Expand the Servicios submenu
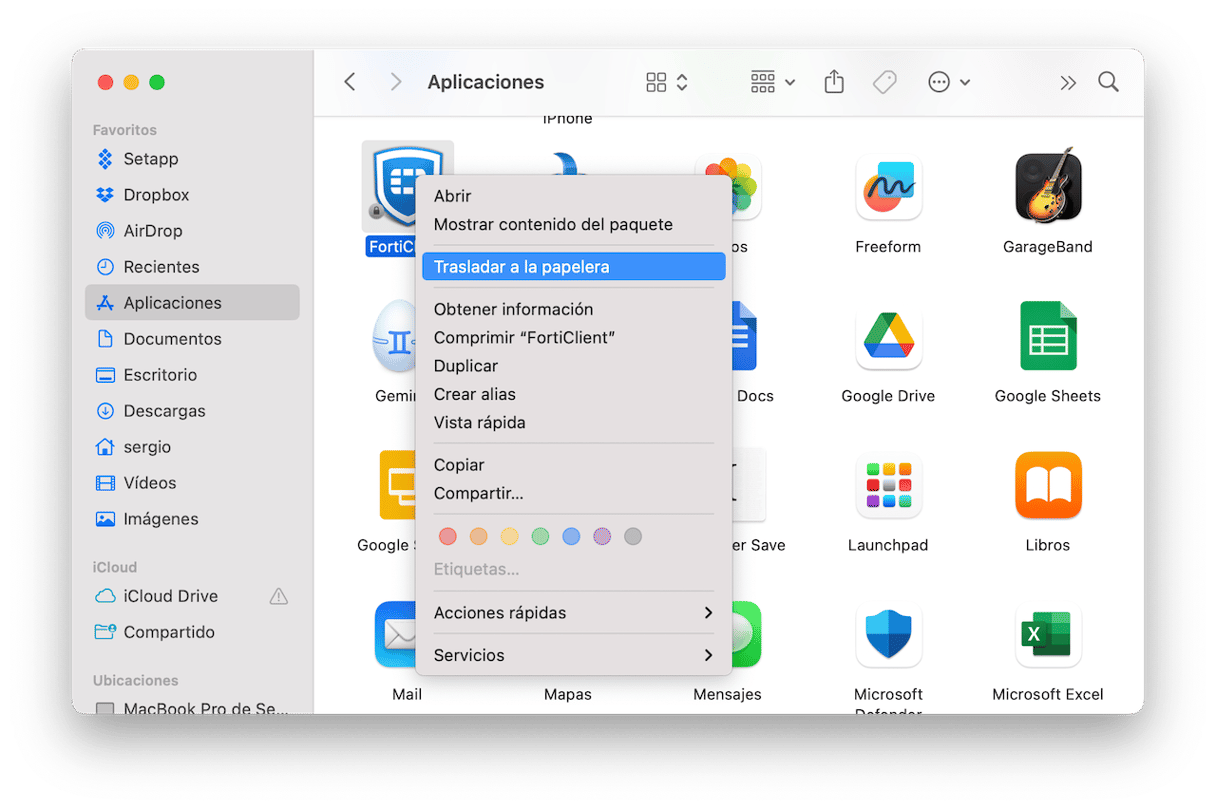The width and height of the screenshot is (1216, 809). point(573,656)
